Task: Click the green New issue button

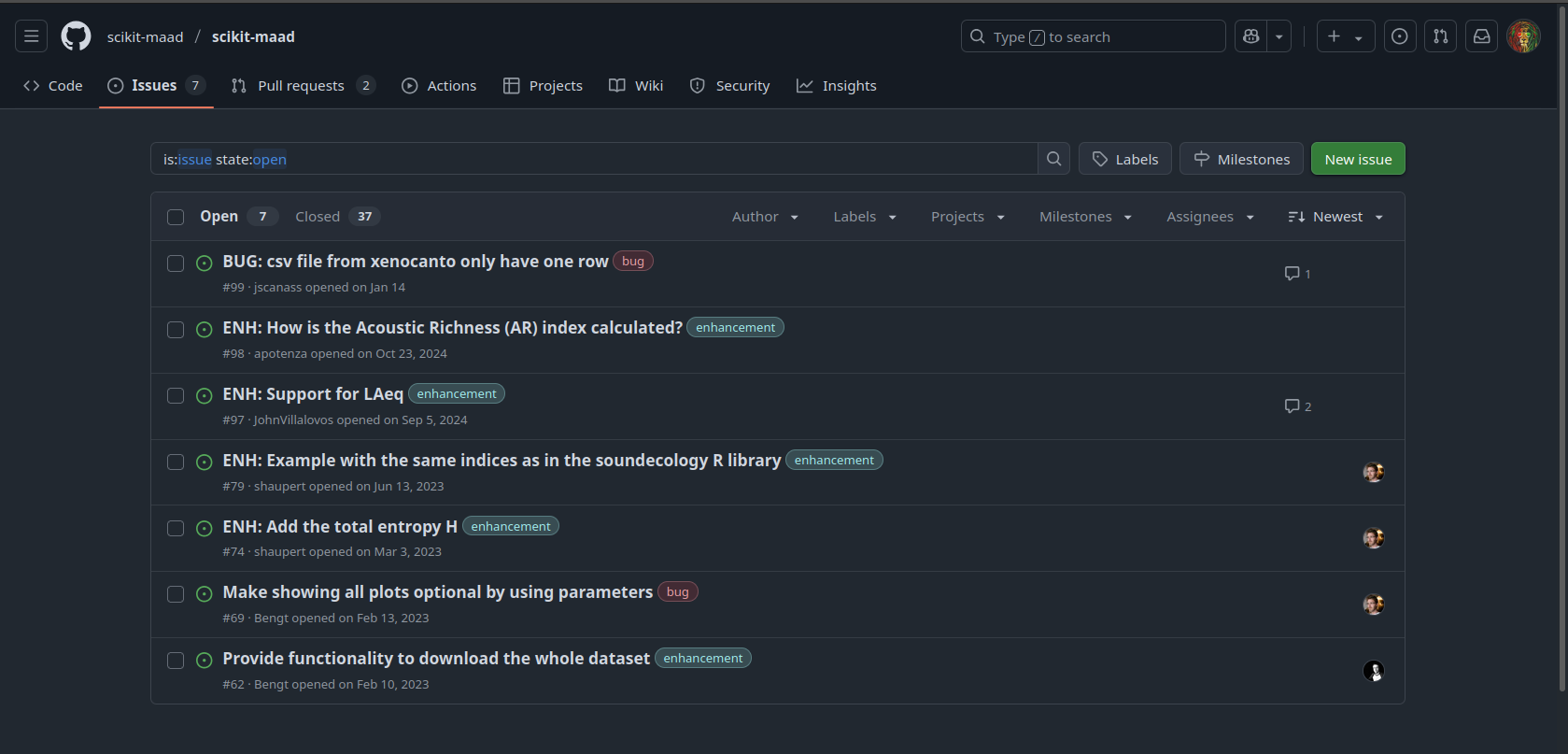Action: pyautogui.click(x=1357, y=159)
